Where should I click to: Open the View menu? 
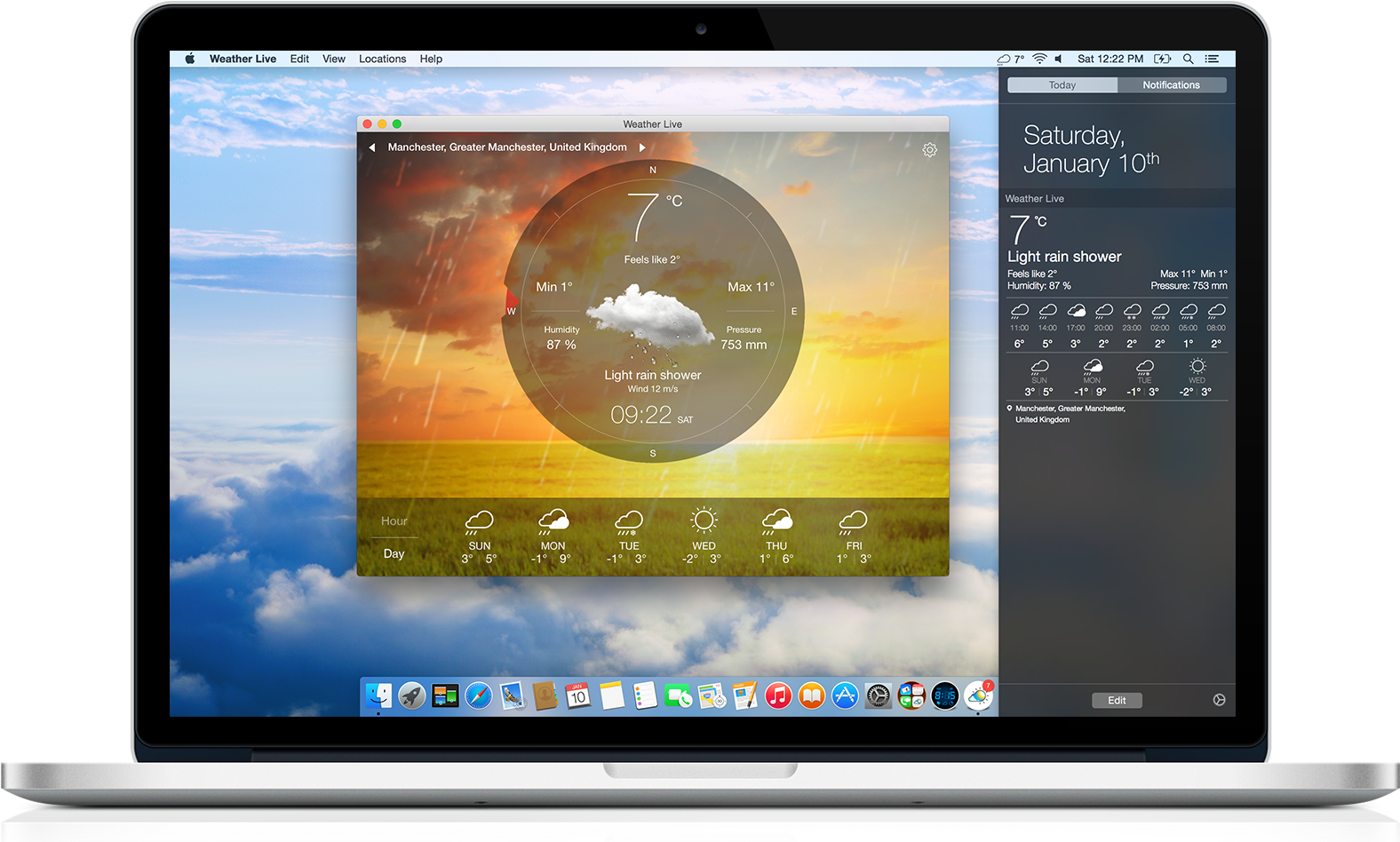click(x=333, y=60)
